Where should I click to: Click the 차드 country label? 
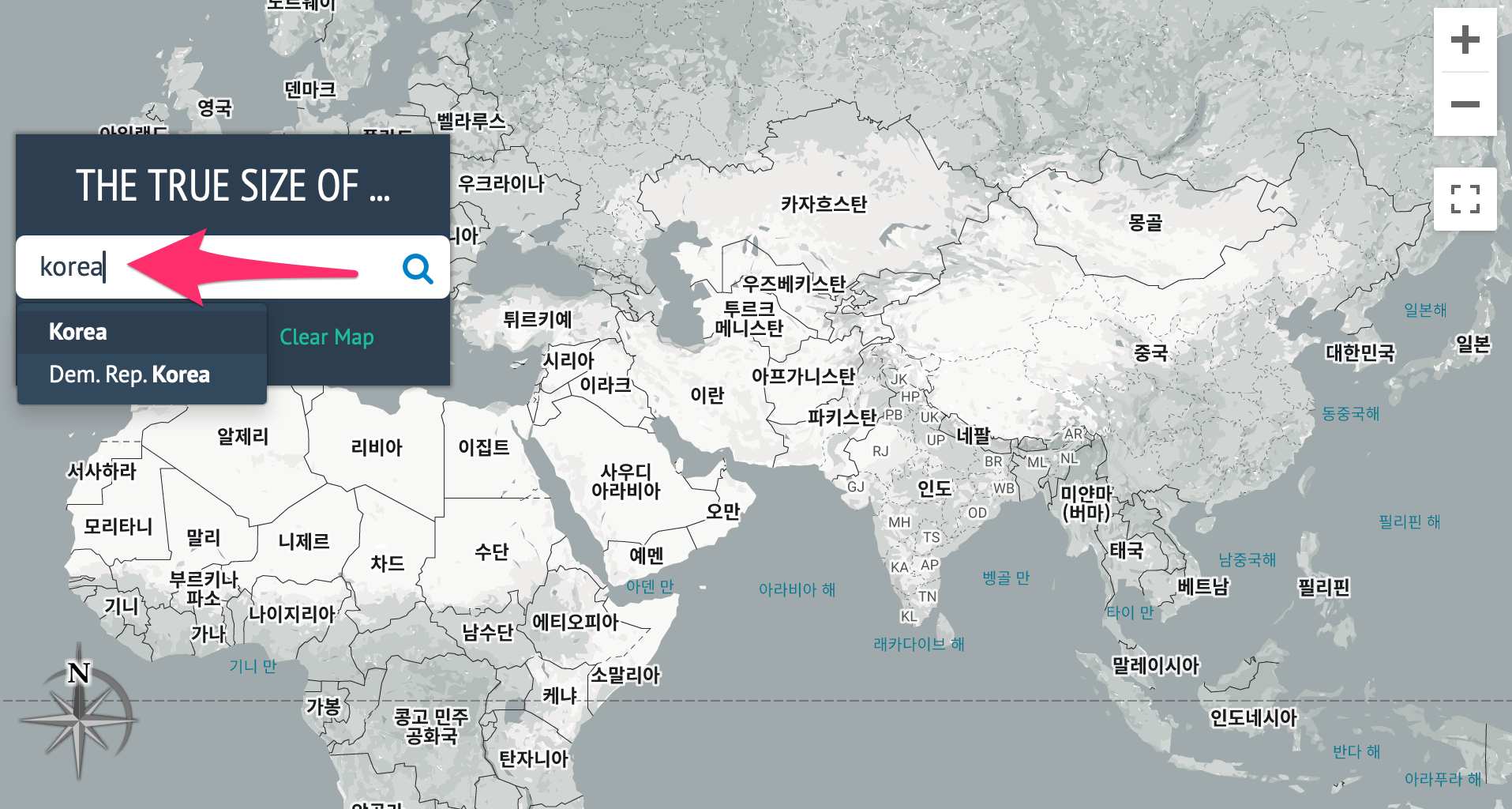[x=387, y=563]
